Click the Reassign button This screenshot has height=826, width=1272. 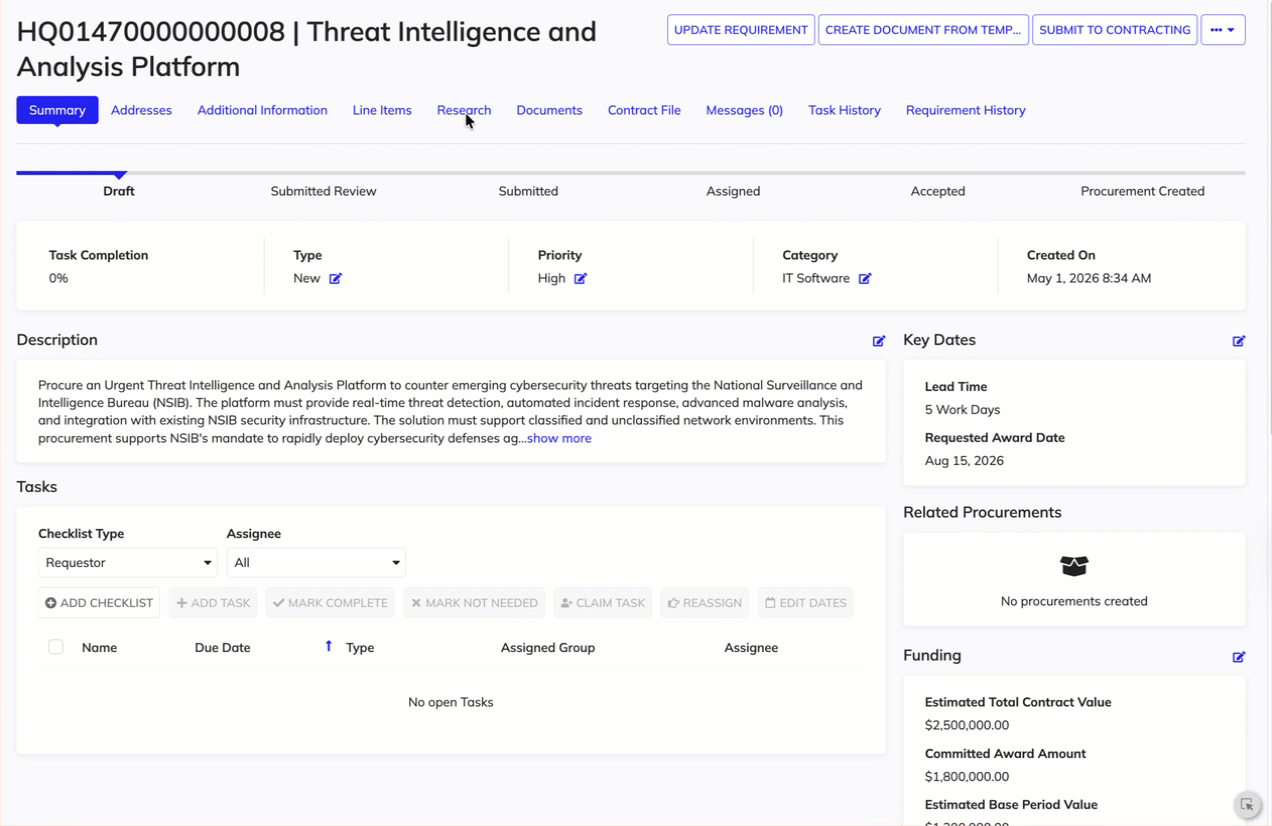705,603
